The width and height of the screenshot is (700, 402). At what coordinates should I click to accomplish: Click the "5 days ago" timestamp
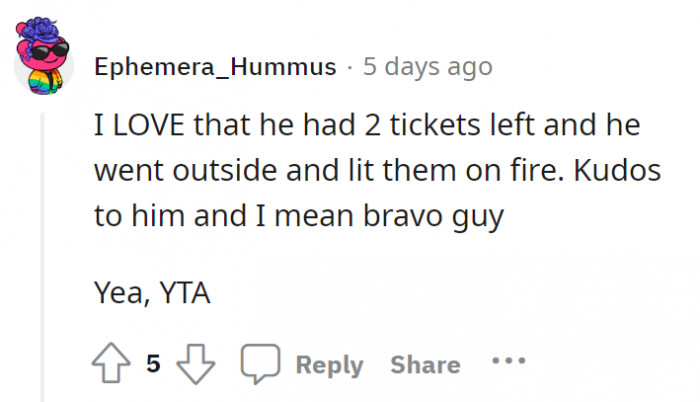[427, 67]
